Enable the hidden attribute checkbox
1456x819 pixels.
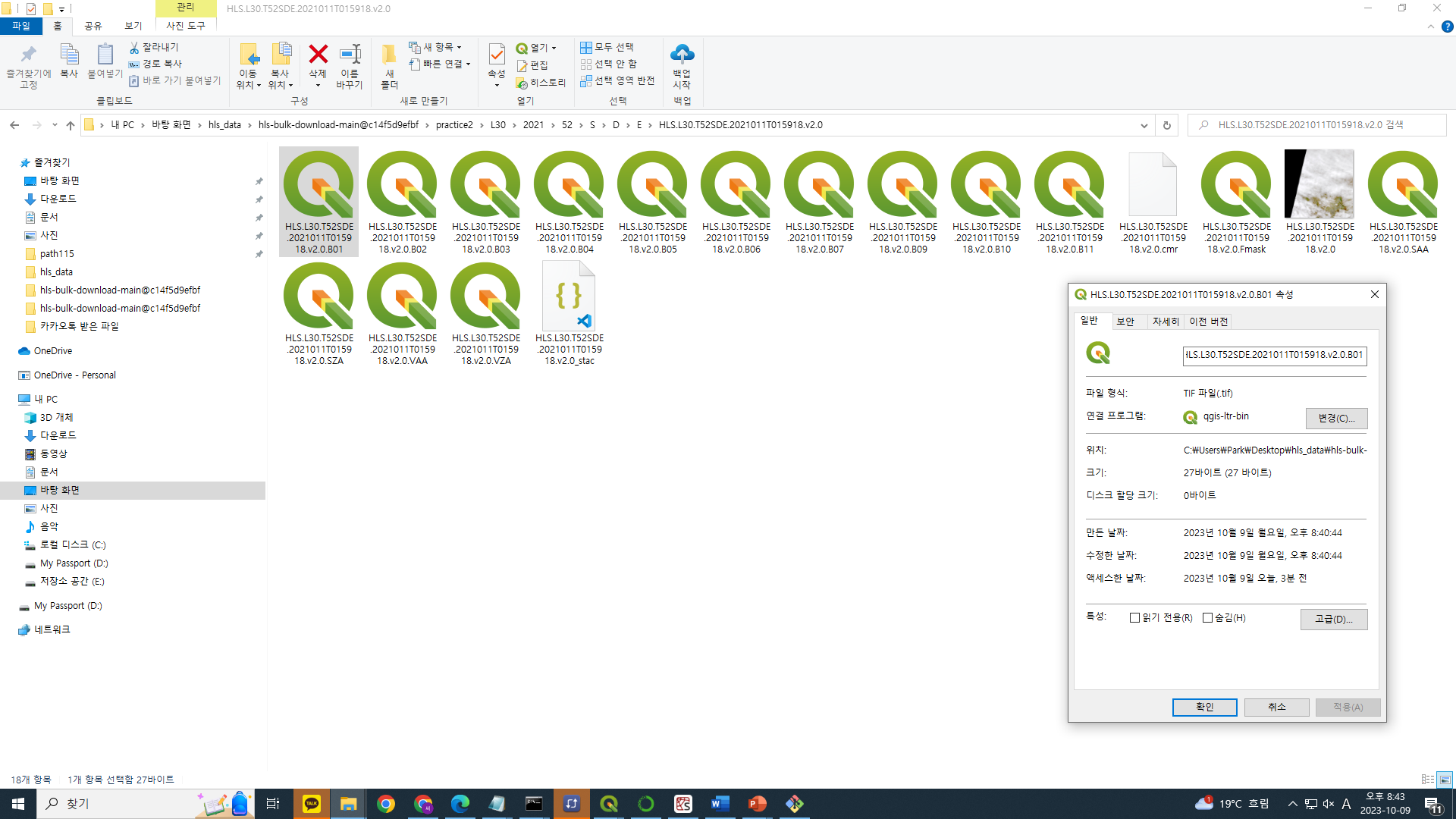pyautogui.click(x=1207, y=618)
